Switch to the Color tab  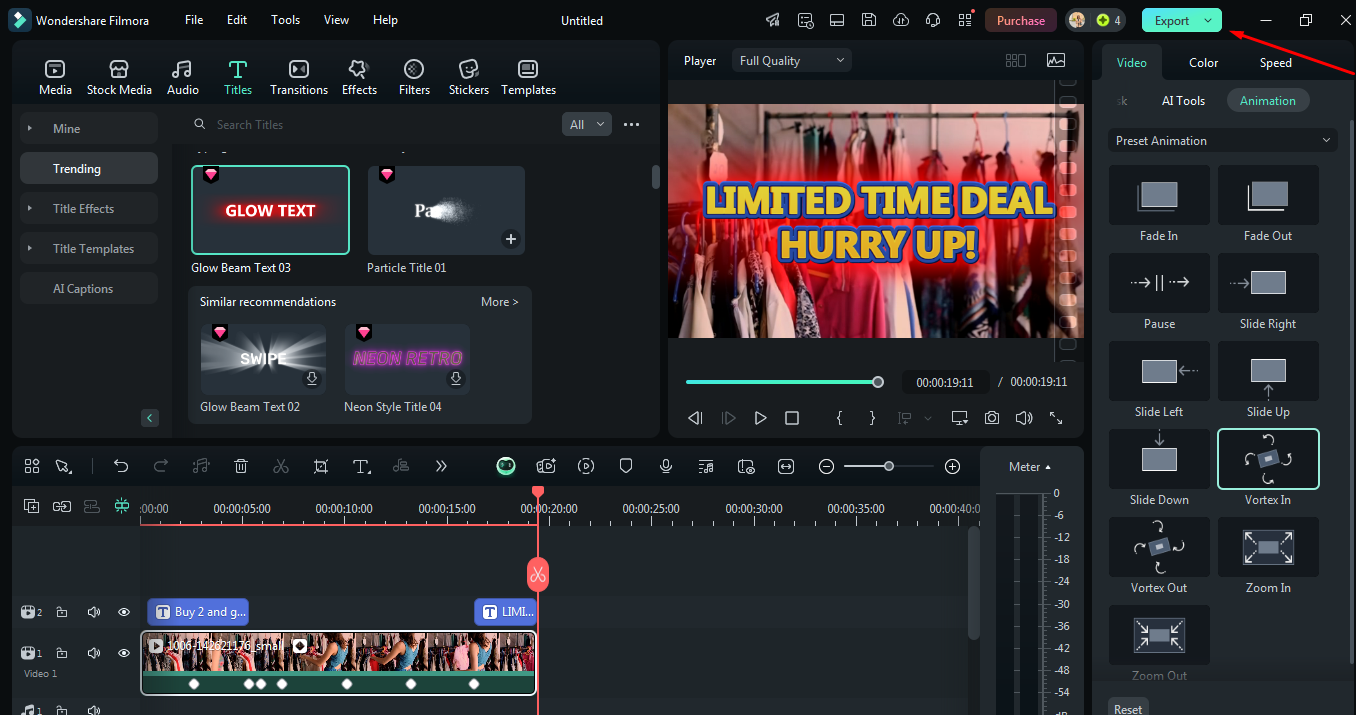tap(1203, 63)
